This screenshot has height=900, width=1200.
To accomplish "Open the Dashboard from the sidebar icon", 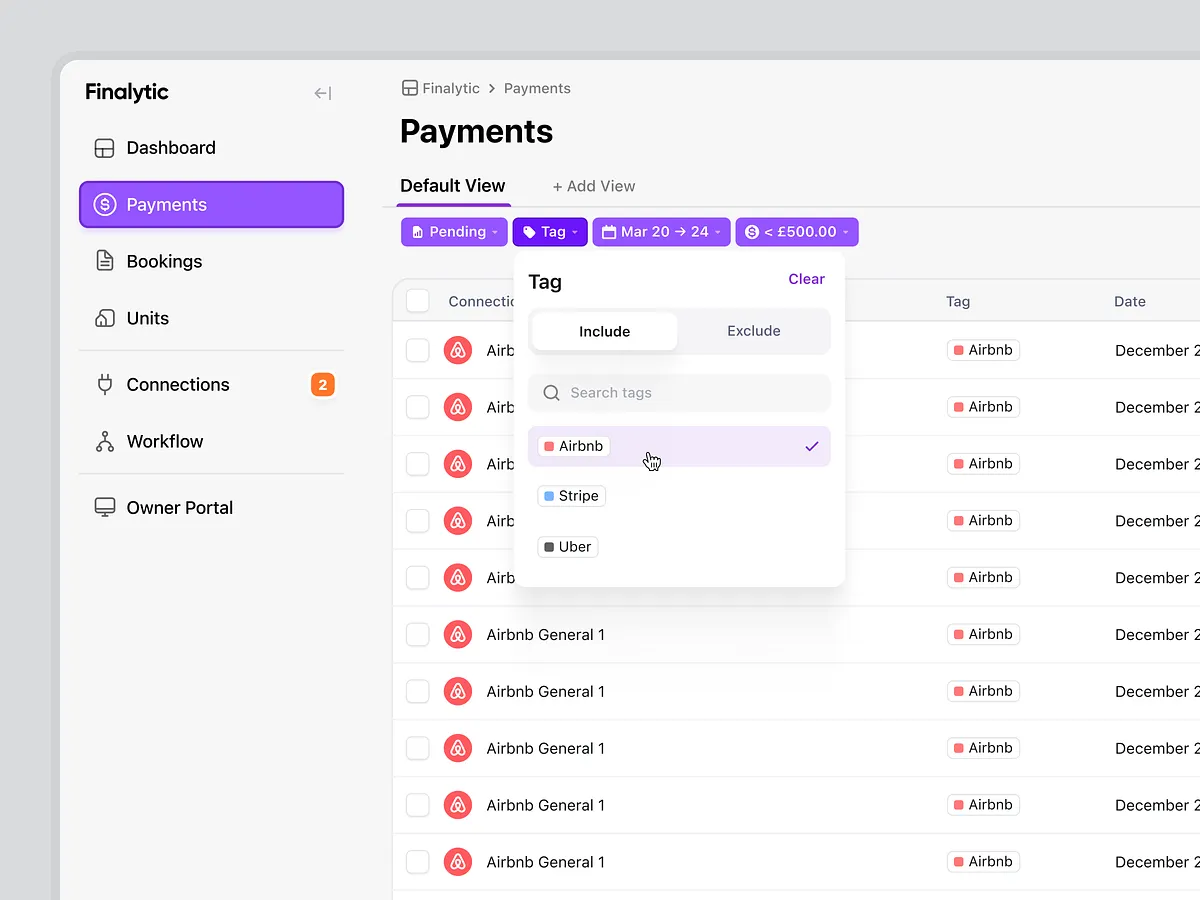I will (x=104, y=147).
